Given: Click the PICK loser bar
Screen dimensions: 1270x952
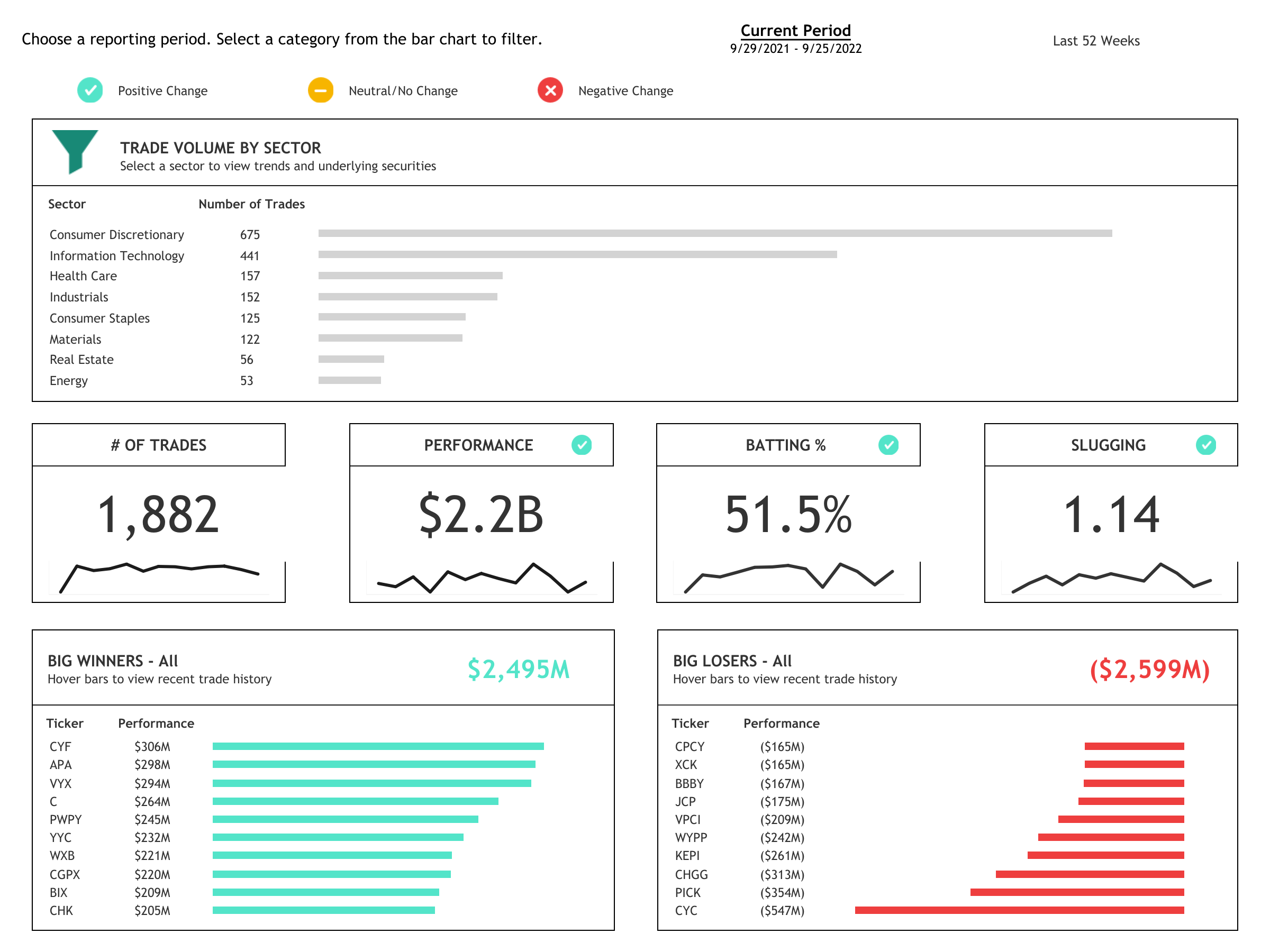Looking at the screenshot, I should click(x=1077, y=892).
